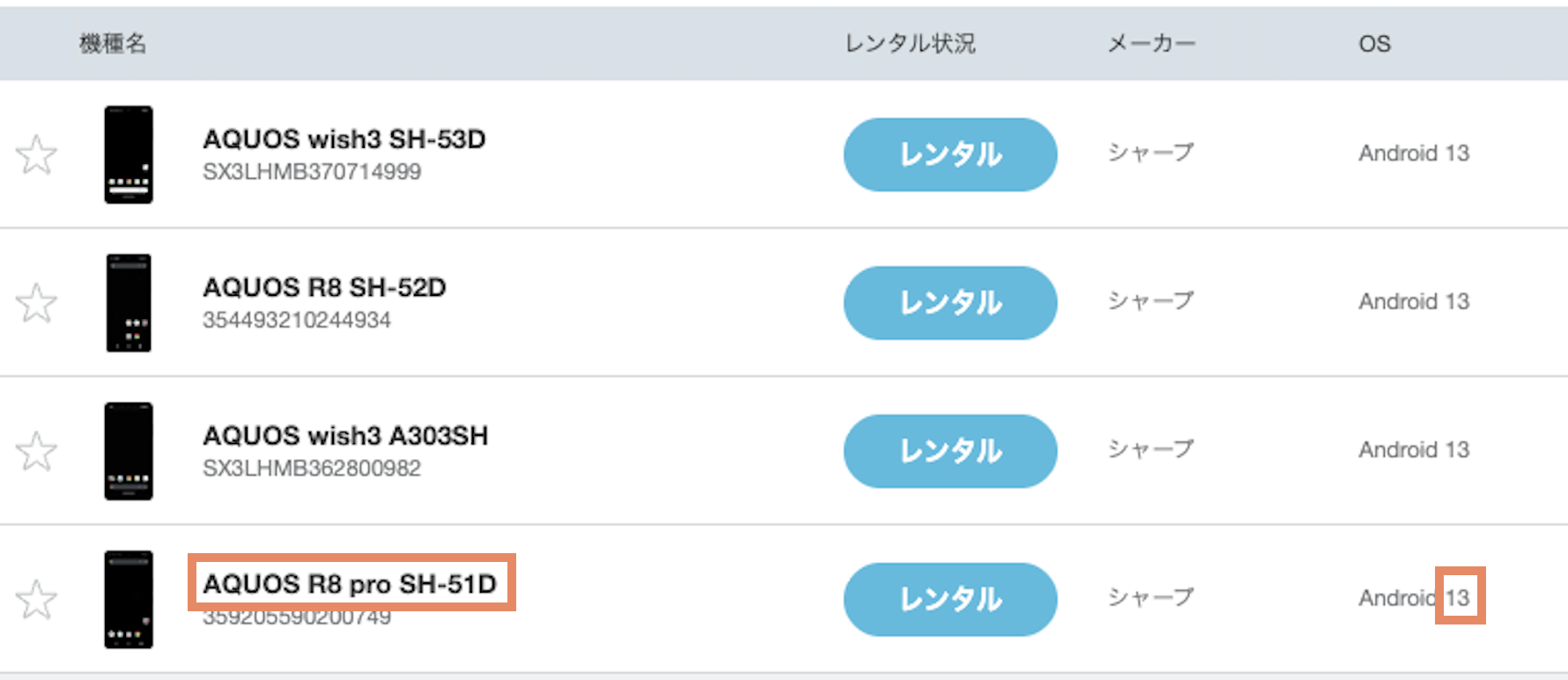Select the AQUOS wish3 A303SH name

coord(345,436)
